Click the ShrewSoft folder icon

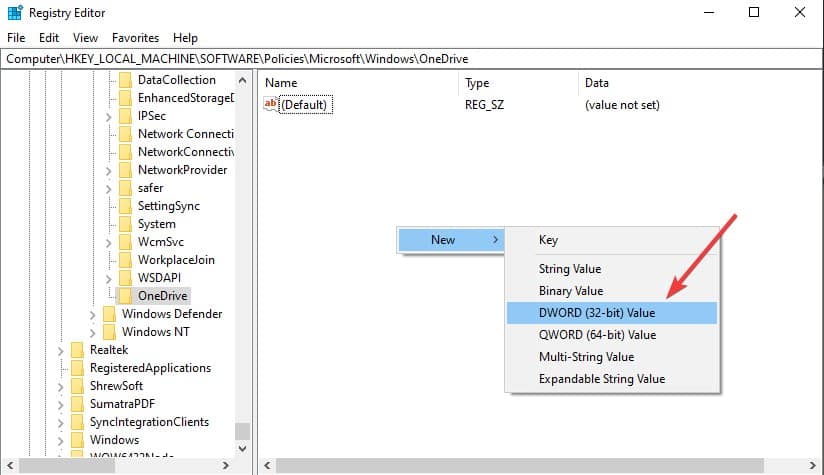click(x=77, y=386)
